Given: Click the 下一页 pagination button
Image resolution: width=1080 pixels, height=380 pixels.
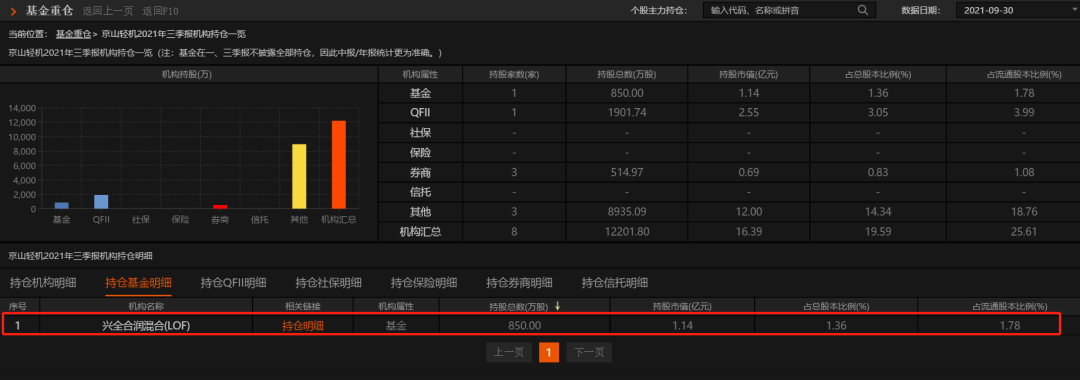Looking at the screenshot, I should pos(589,352).
